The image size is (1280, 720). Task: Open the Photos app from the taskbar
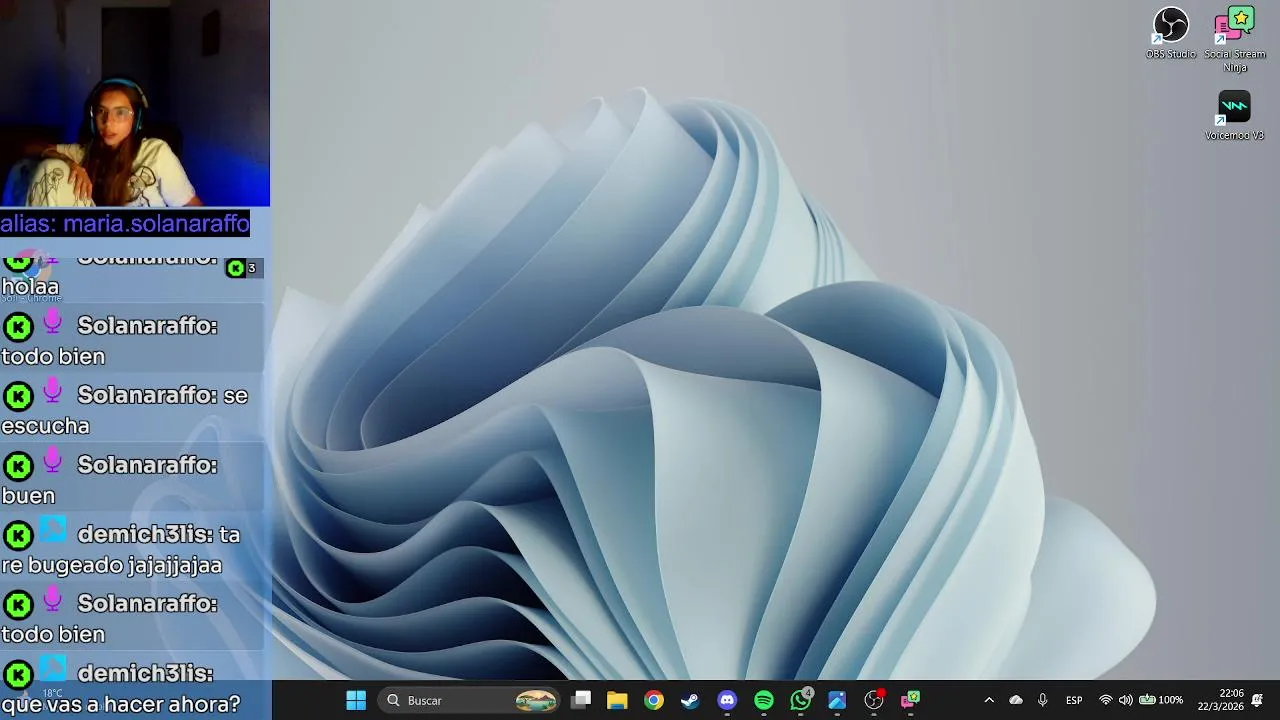[837, 700]
